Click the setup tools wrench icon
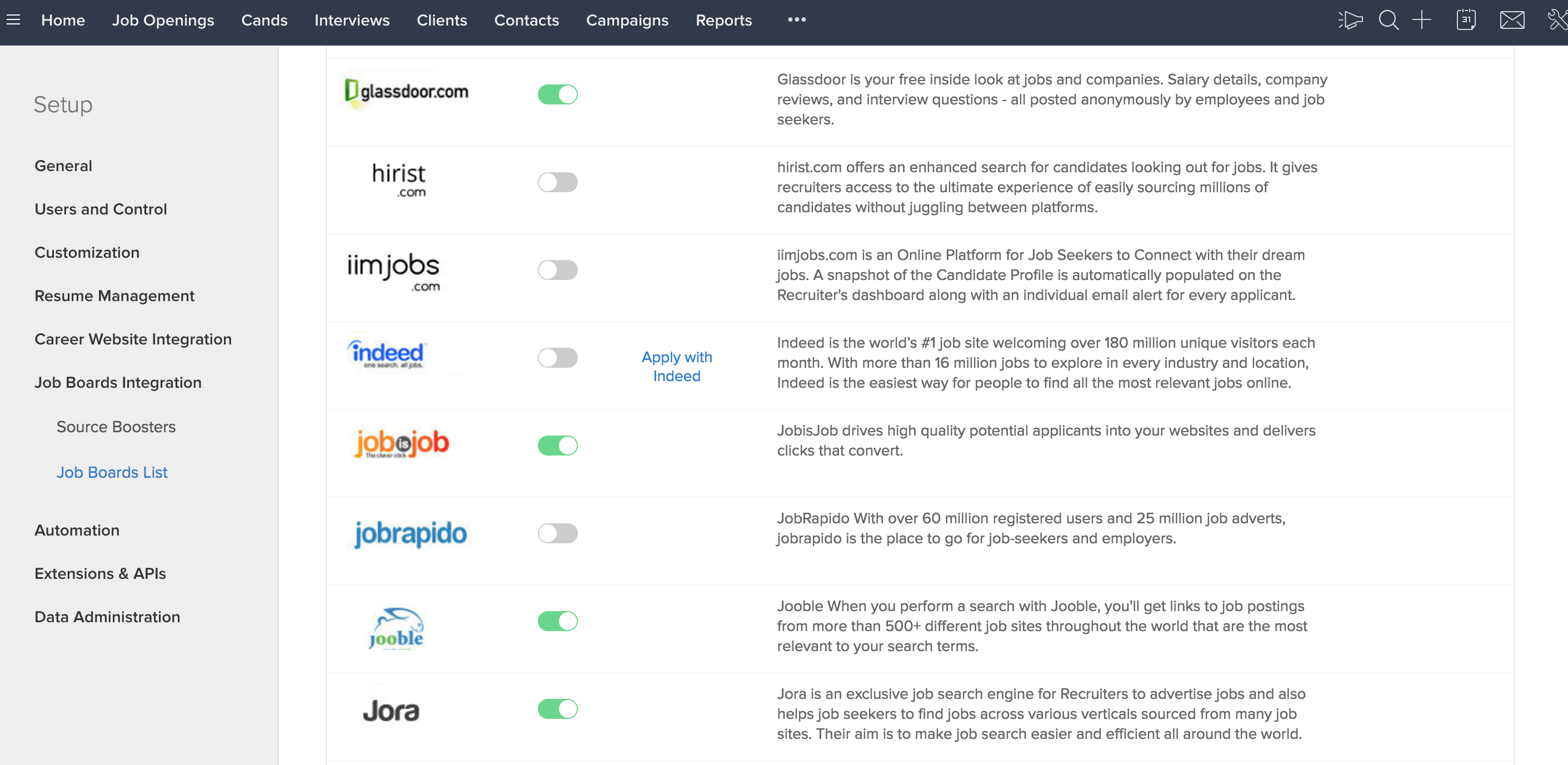 click(1557, 20)
